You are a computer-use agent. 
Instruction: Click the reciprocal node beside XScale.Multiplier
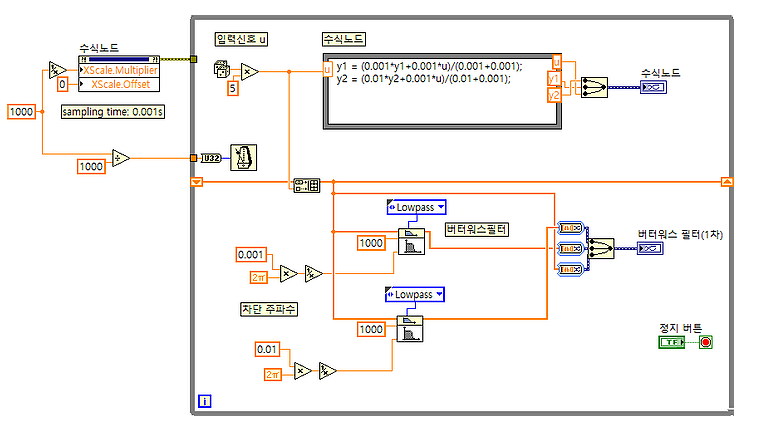57,70
